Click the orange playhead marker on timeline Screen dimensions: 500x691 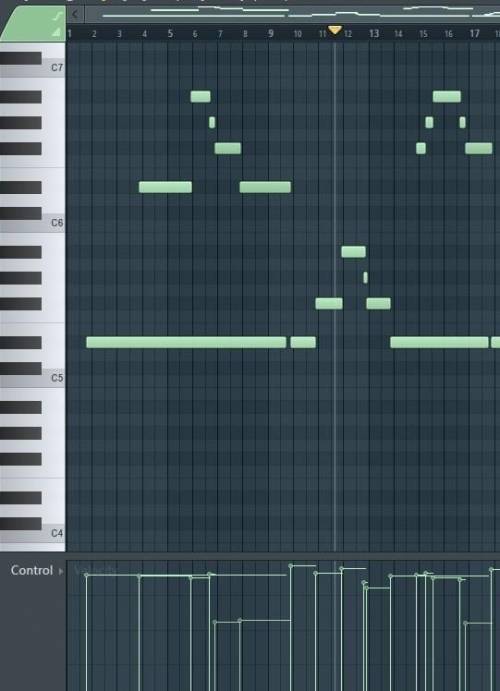tap(335, 30)
